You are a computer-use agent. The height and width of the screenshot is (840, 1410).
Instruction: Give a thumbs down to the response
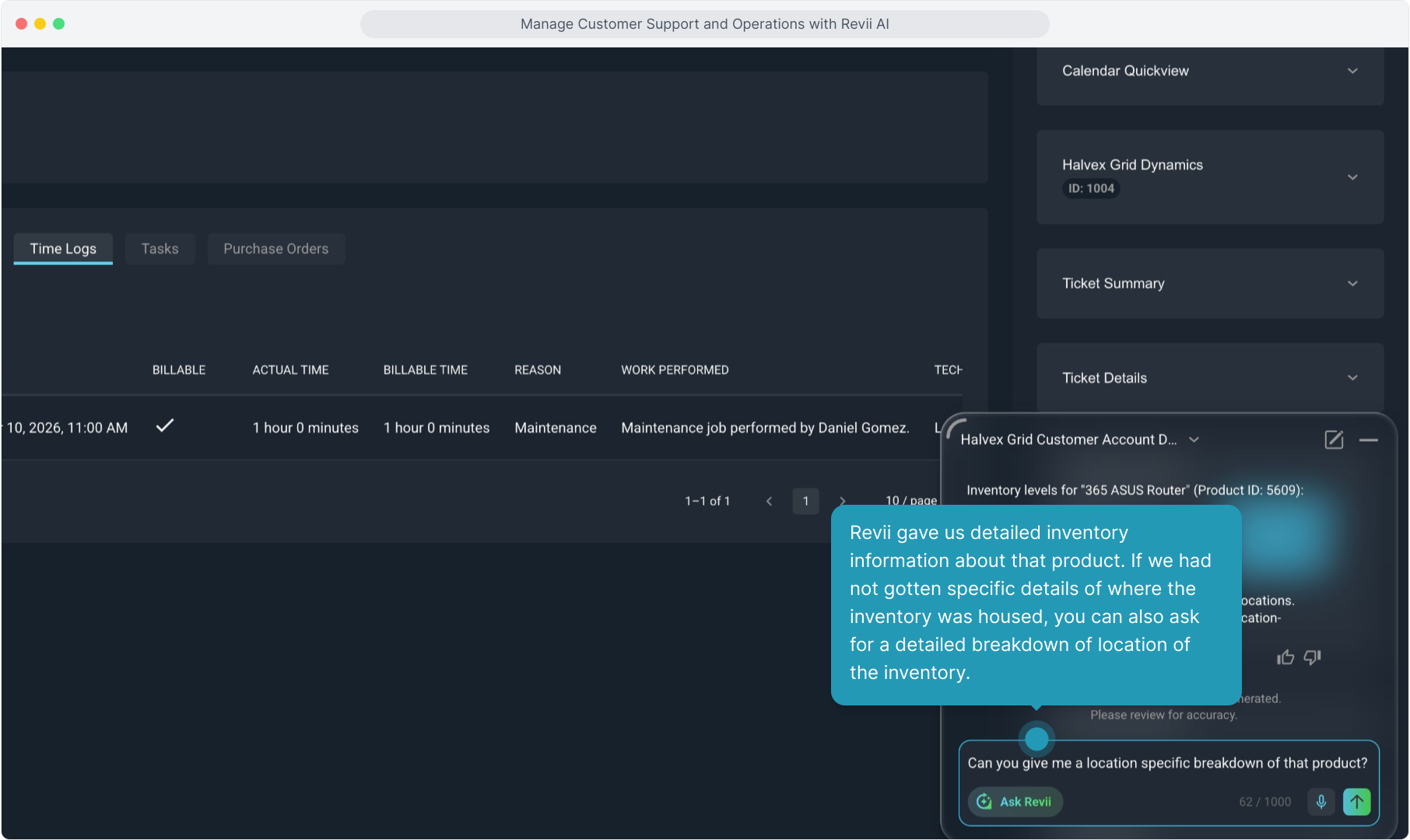[1313, 658]
